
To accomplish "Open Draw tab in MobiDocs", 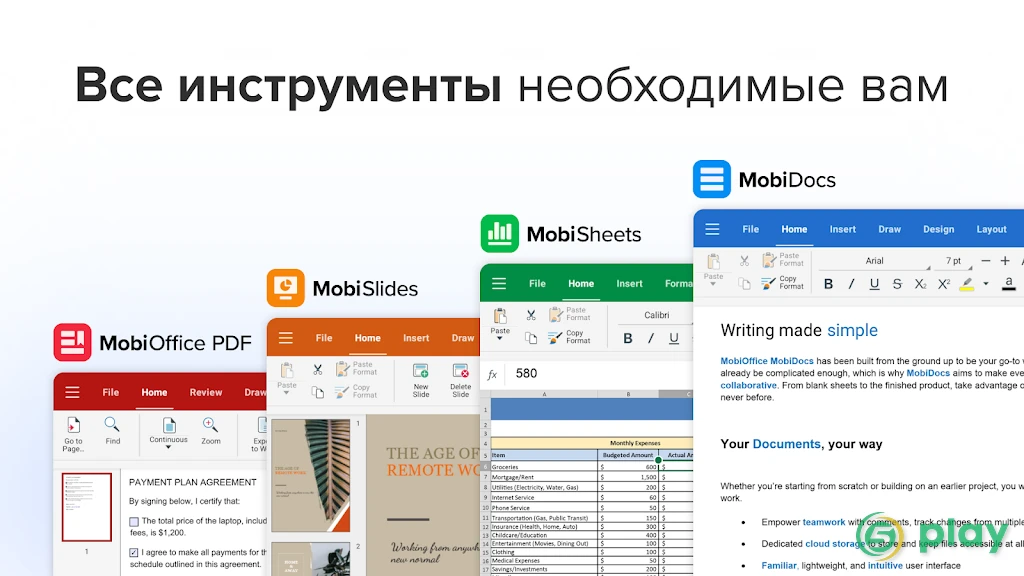I will 889,230.
